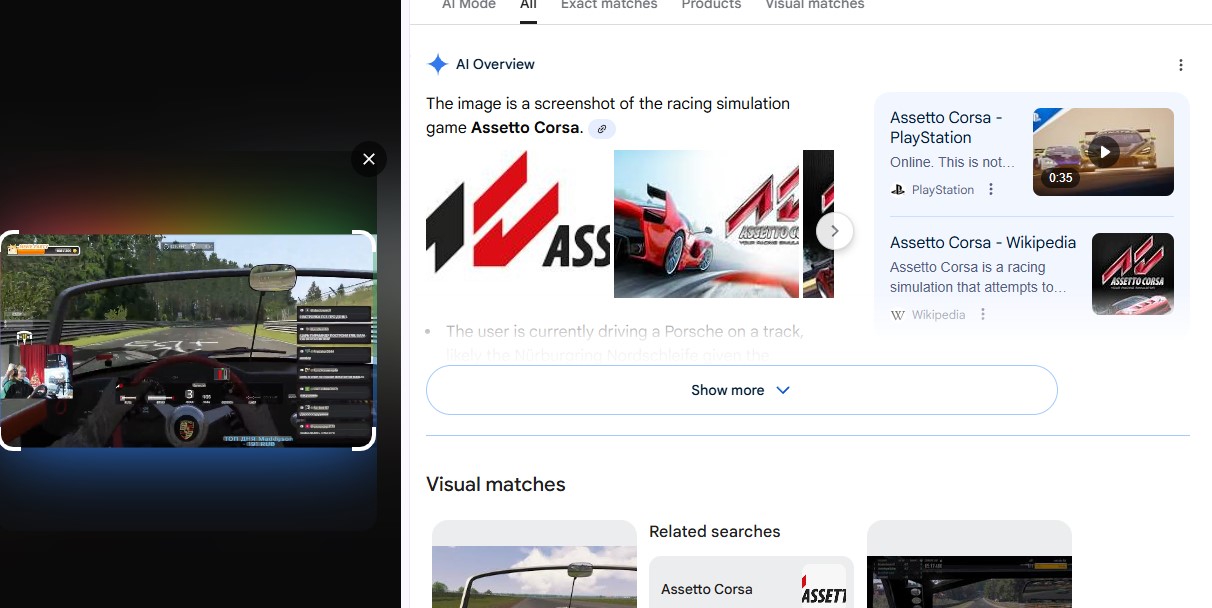The height and width of the screenshot is (608, 1212).
Task: Open the Assetto Corsa - Wikipedia link
Action: pos(983,242)
